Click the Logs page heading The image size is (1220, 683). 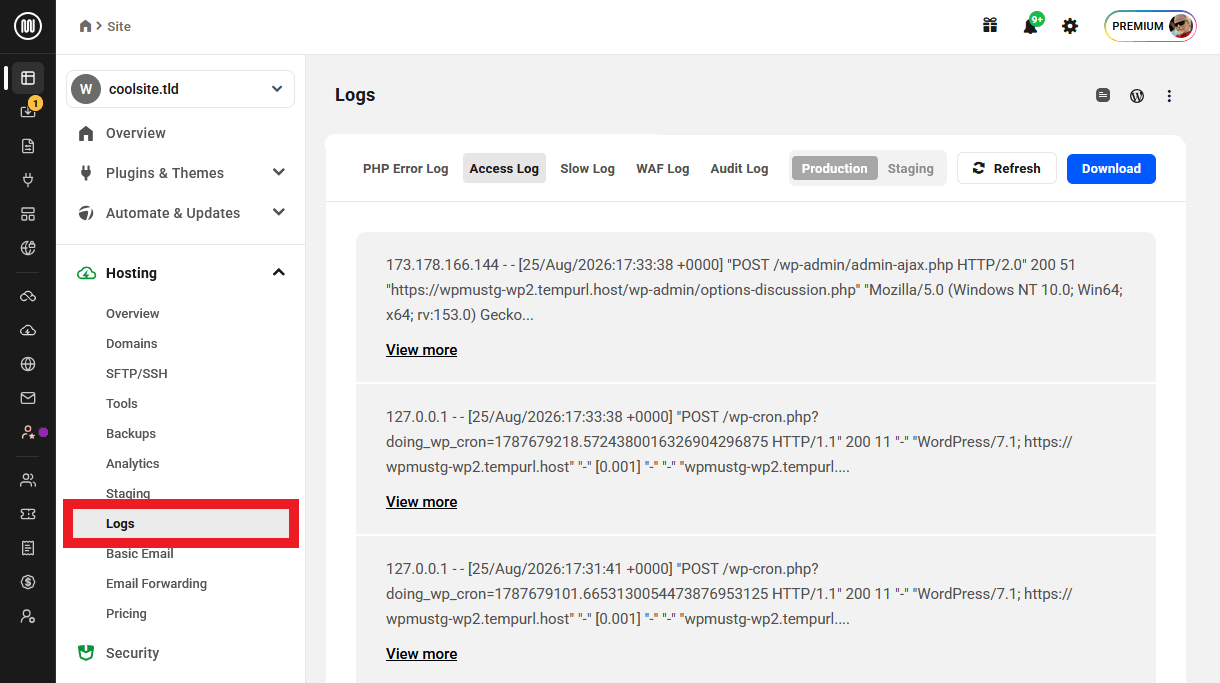pos(355,95)
